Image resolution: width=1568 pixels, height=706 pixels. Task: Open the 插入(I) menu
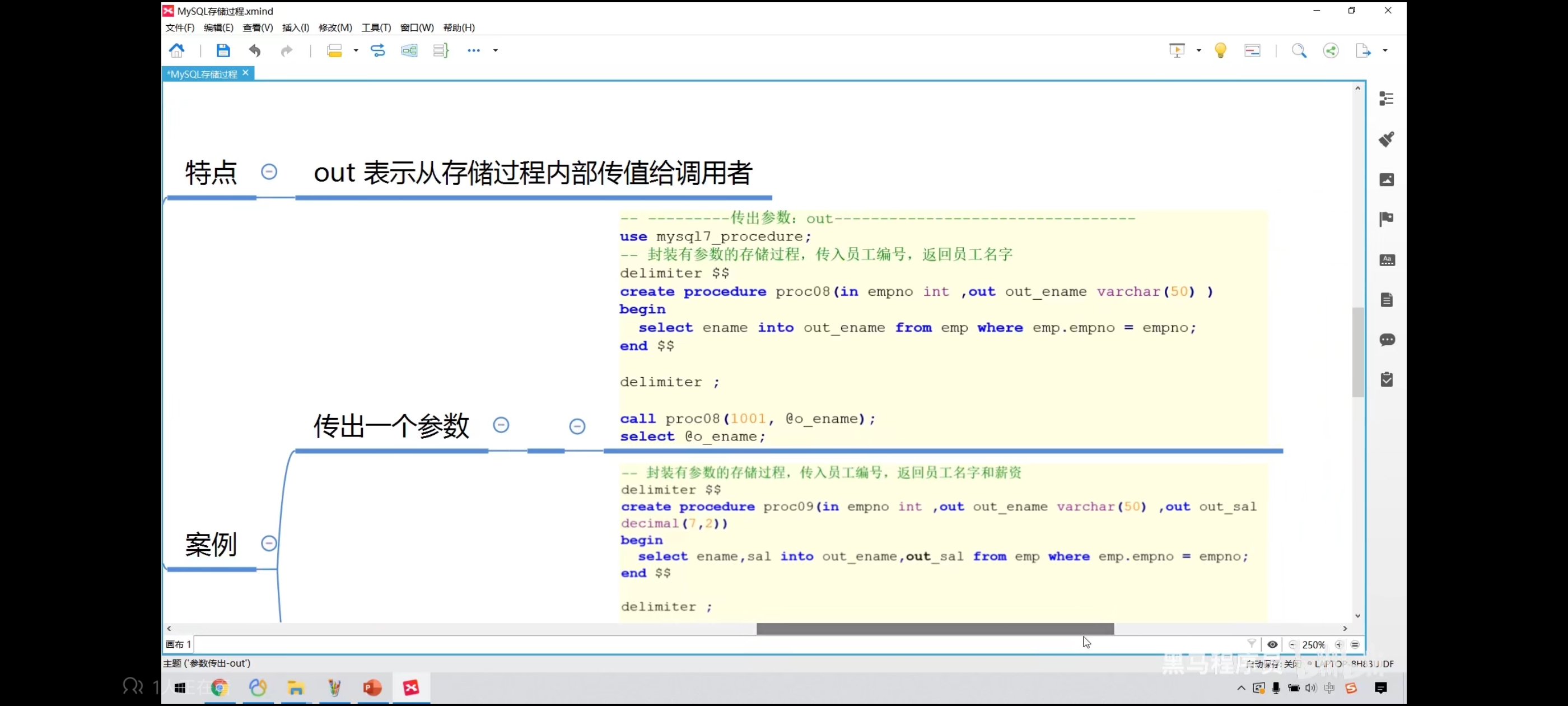tap(295, 27)
